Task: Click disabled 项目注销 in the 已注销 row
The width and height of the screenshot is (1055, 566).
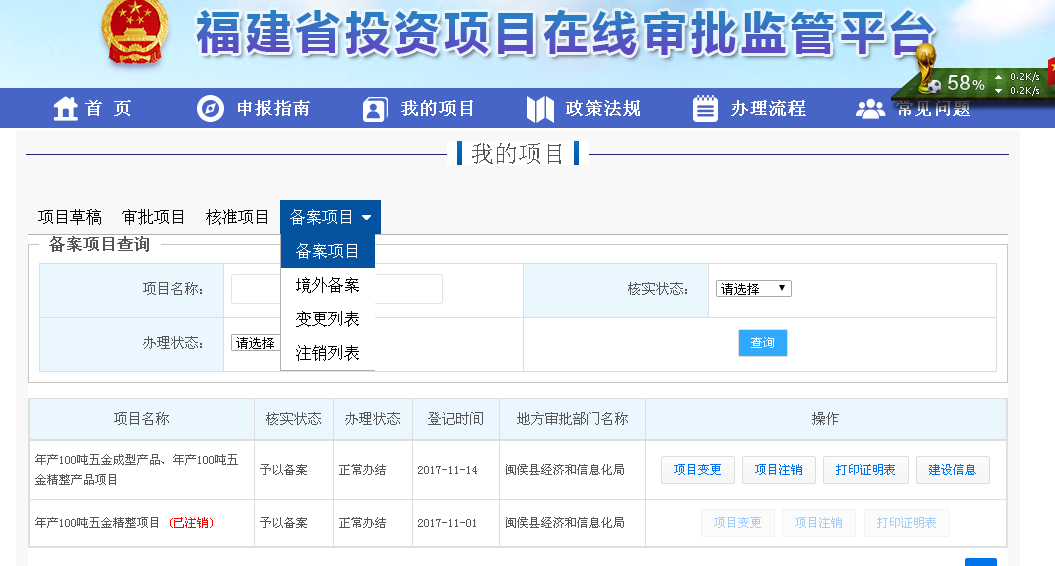Action: 818,523
